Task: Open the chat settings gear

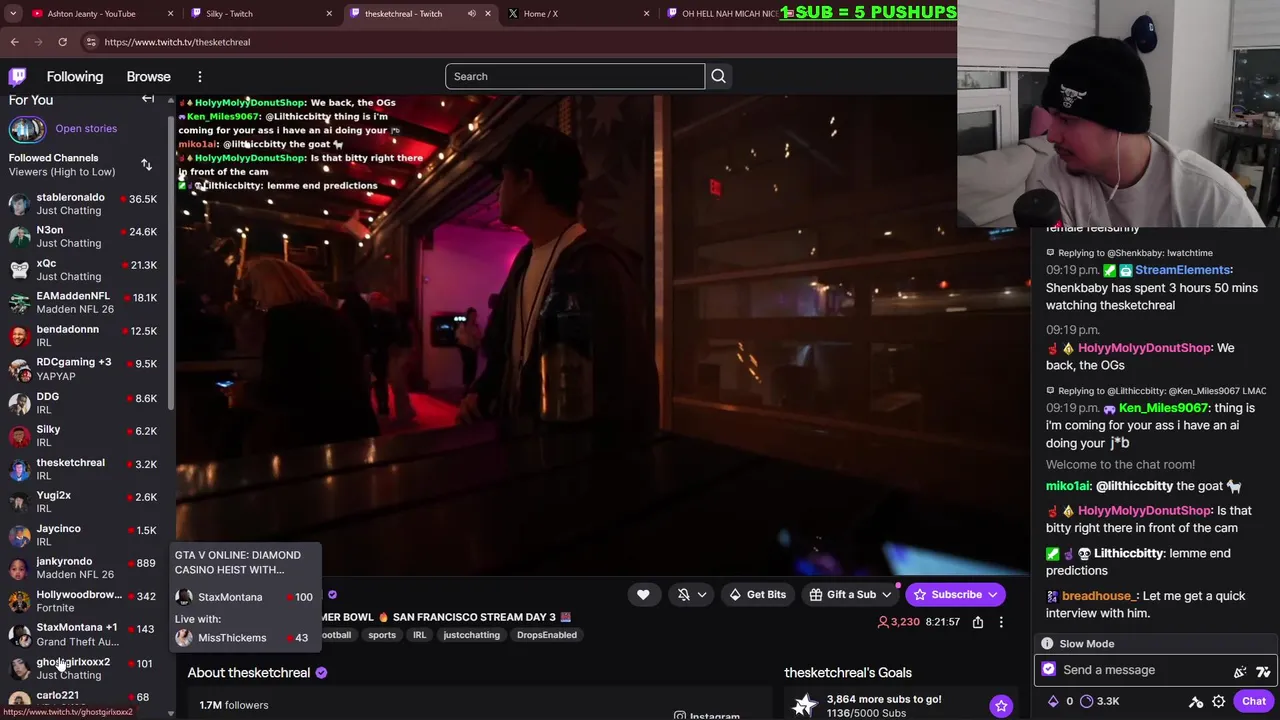Action: [1218, 701]
